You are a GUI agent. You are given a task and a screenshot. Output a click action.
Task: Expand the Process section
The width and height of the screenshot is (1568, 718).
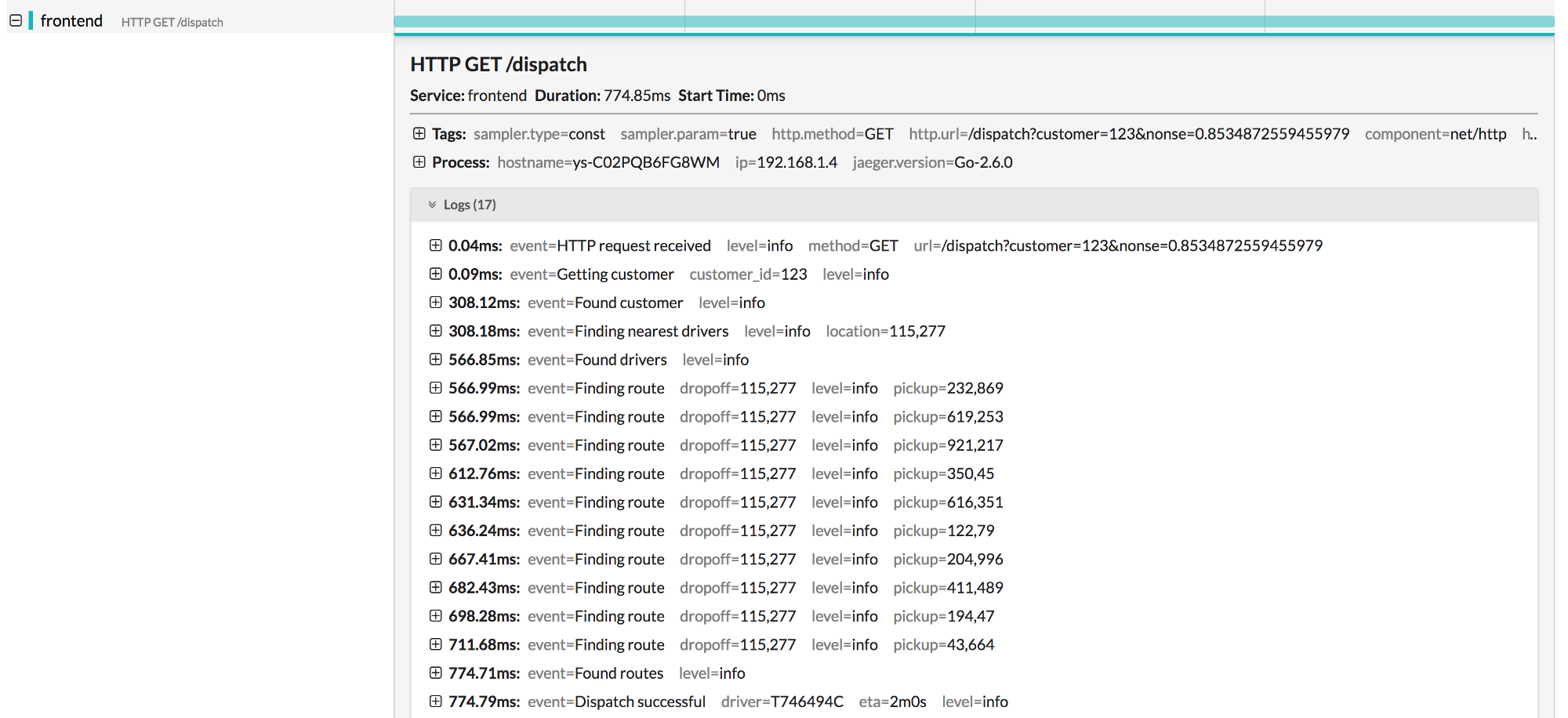tap(419, 162)
